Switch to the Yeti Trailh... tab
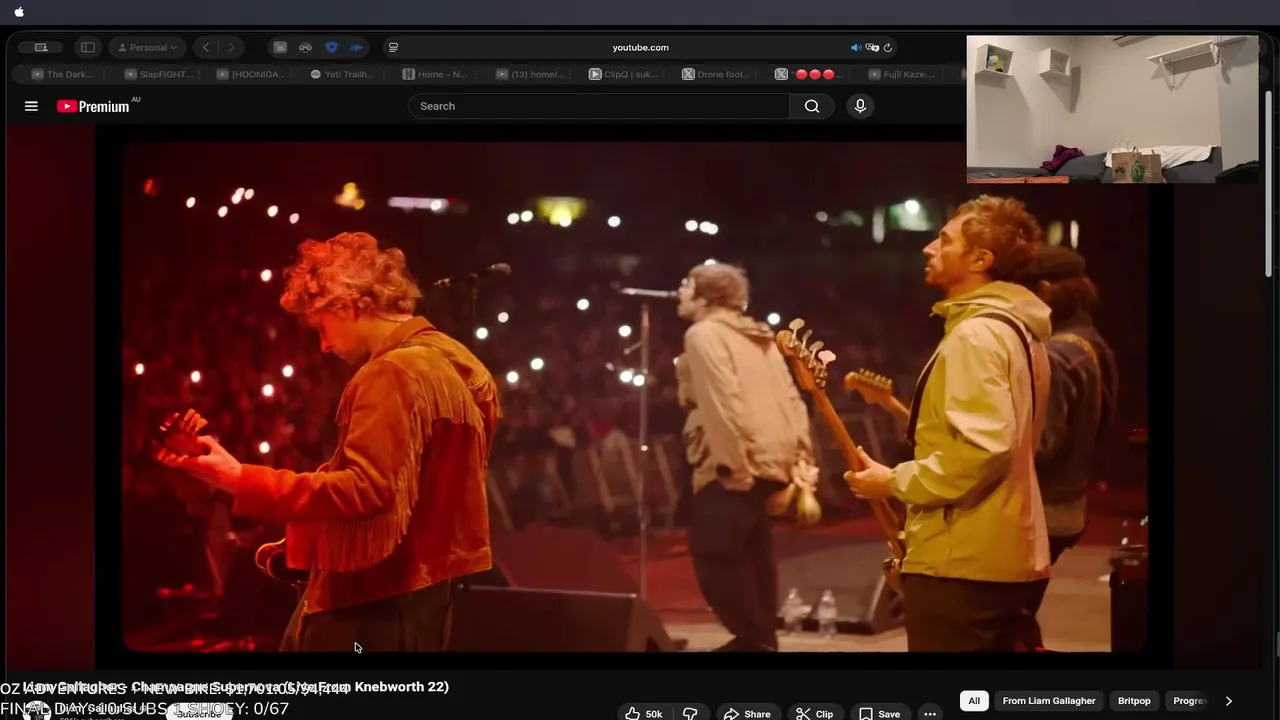This screenshot has height=720, width=1280. coord(343,74)
